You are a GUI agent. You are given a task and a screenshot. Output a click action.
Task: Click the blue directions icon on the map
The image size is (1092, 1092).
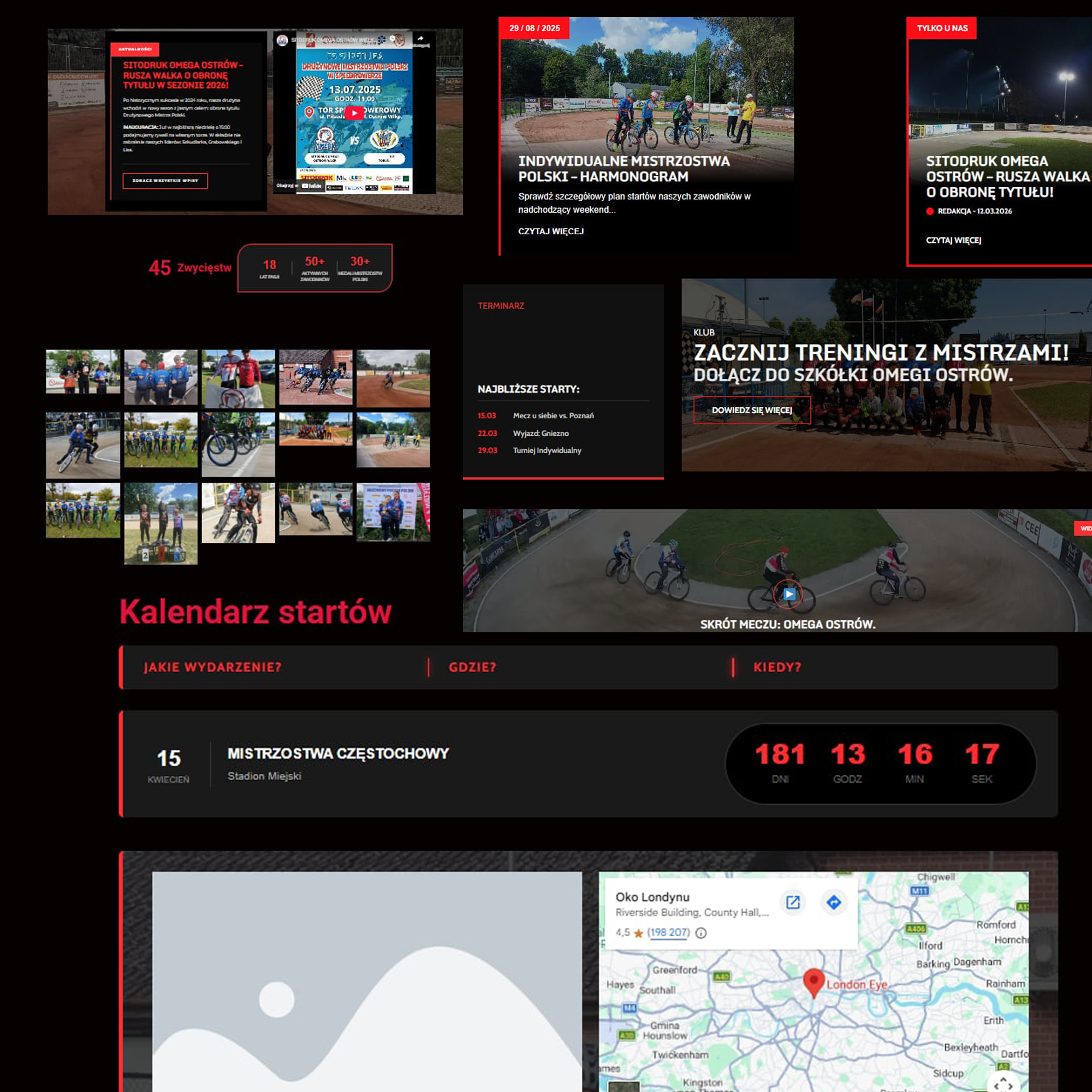pyautogui.click(x=834, y=902)
